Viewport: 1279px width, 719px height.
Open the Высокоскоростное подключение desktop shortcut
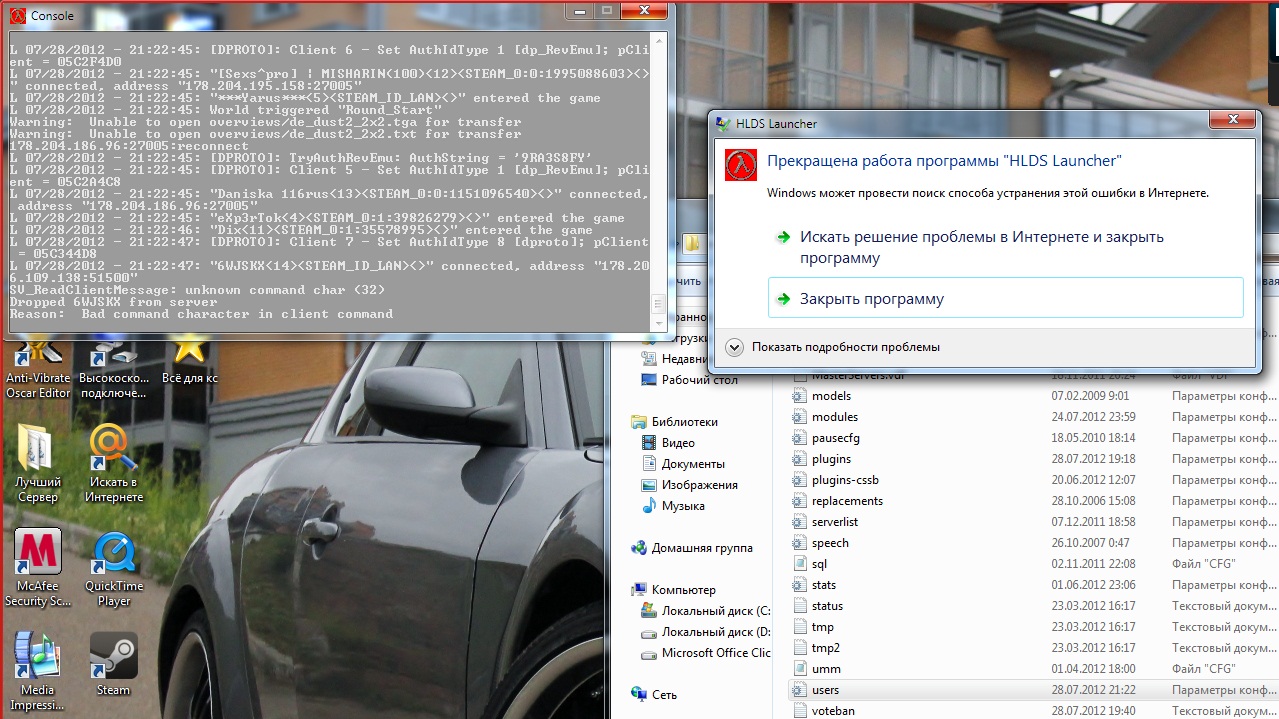(x=114, y=369)
